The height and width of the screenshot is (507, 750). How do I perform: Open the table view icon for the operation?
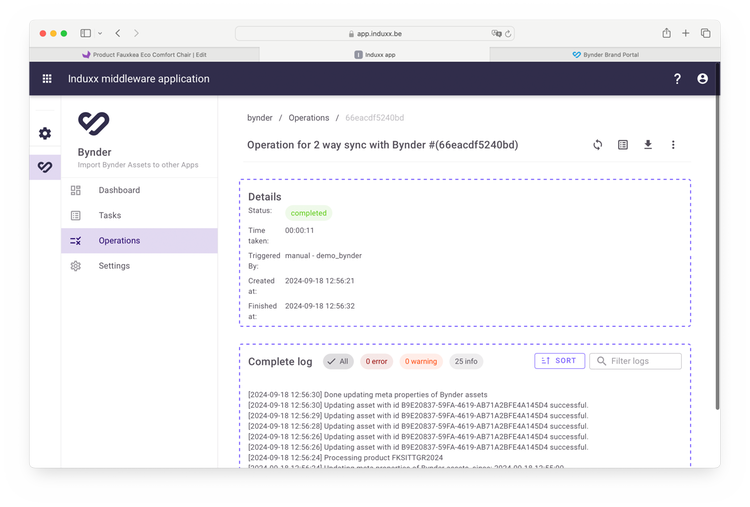click(x=623, y=144)
